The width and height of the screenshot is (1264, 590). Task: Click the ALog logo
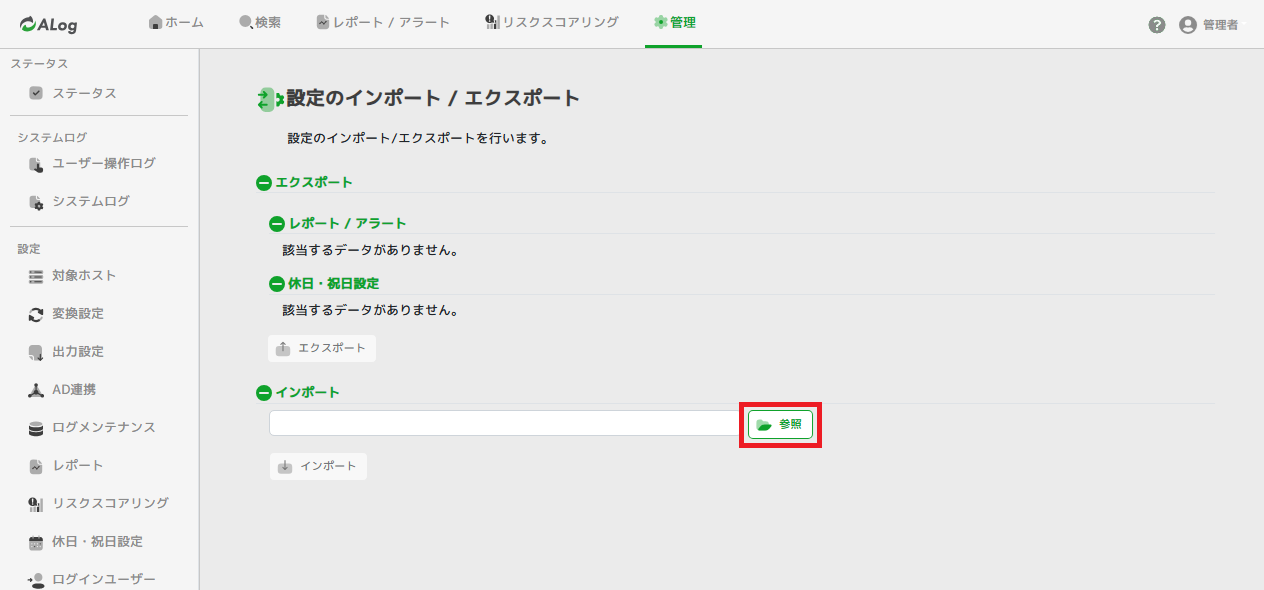pos(48,25)
